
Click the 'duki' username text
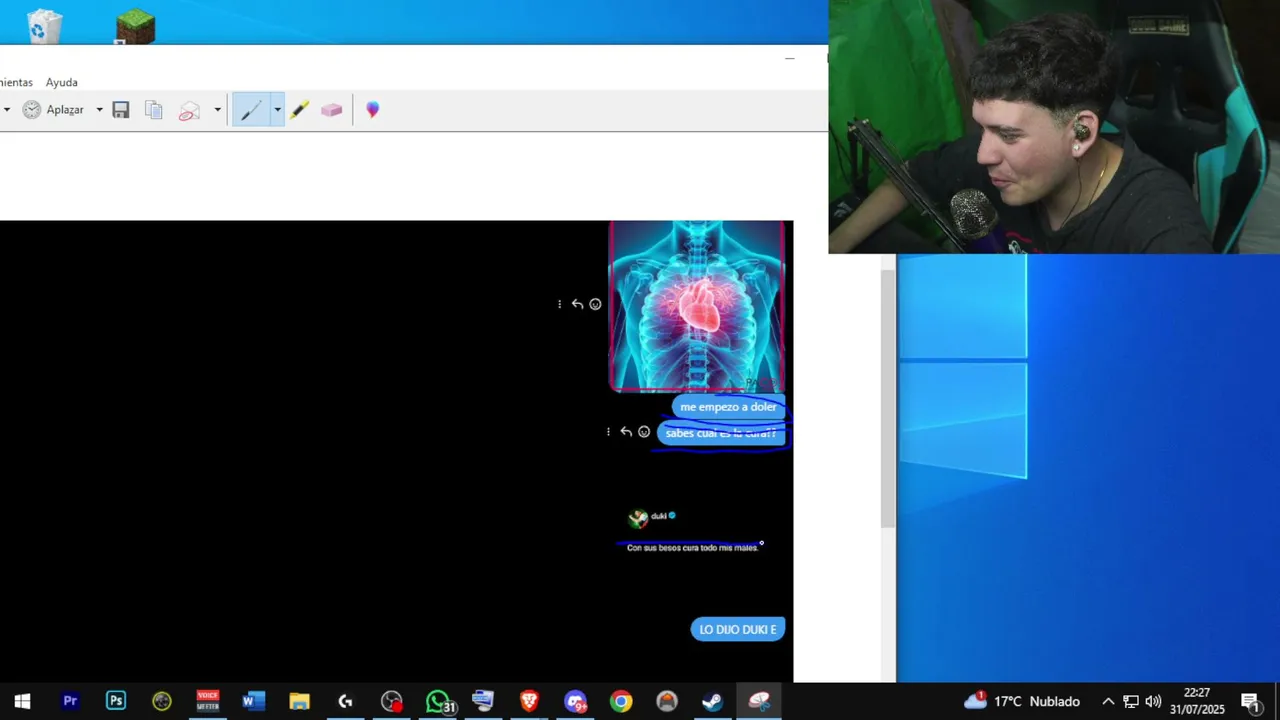[x=658, y=516]
